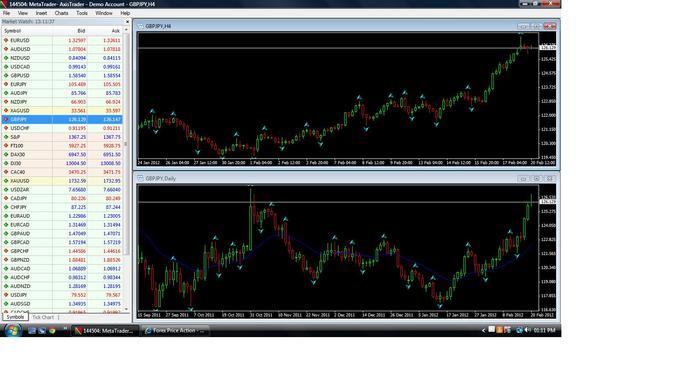Click the GBPJPY,Daily chart window icon

click(x=140, y=178)
